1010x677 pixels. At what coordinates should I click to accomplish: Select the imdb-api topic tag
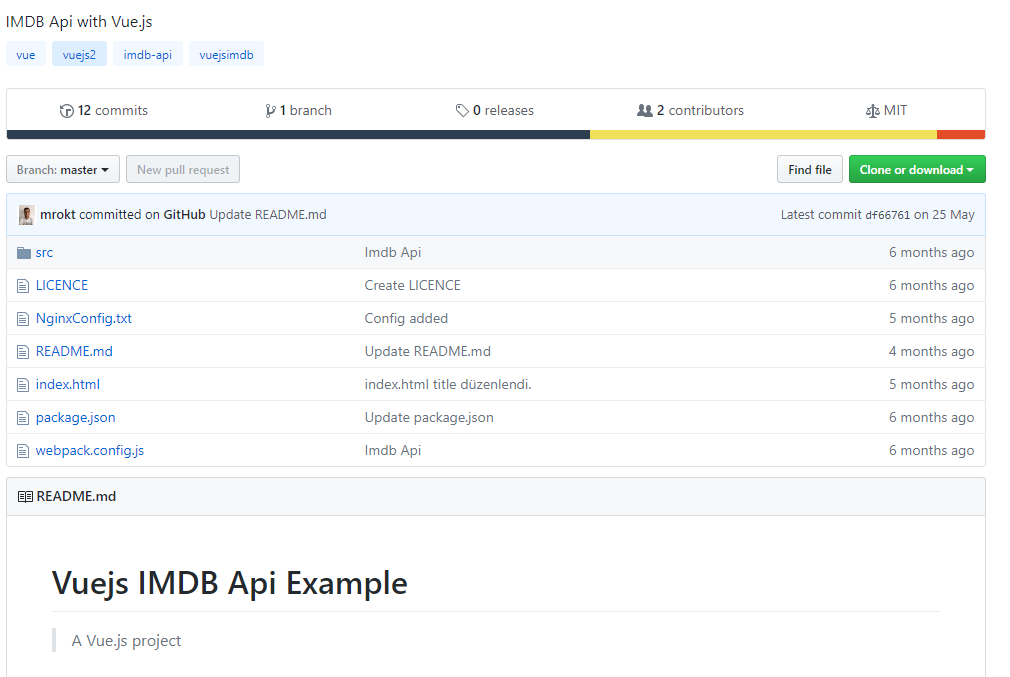pyautogui.click(x=147, y=54)
